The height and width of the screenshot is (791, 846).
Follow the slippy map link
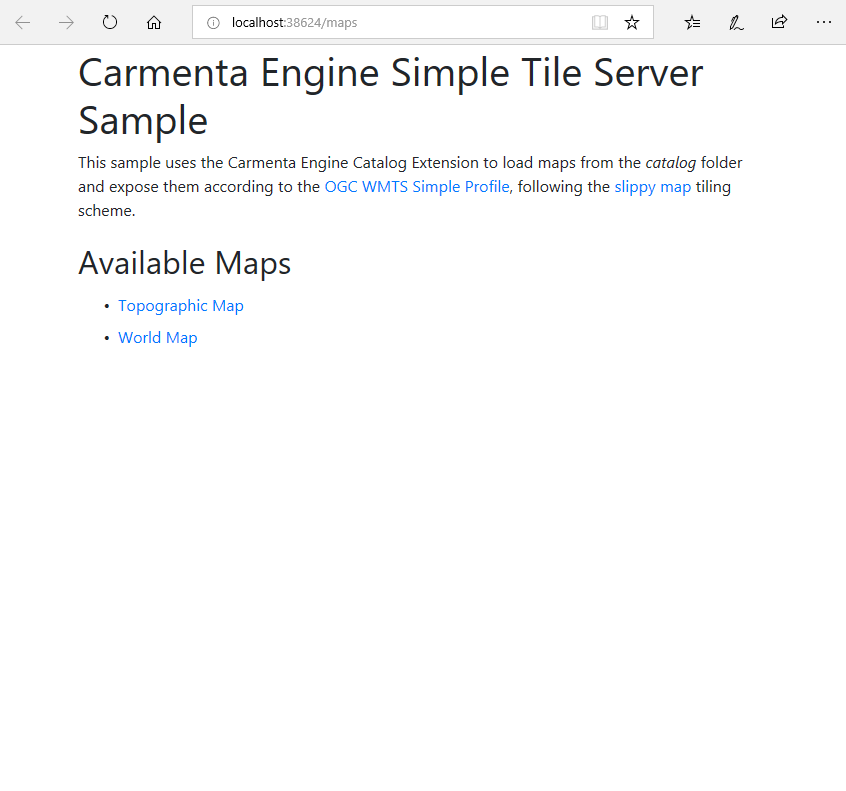652,187
